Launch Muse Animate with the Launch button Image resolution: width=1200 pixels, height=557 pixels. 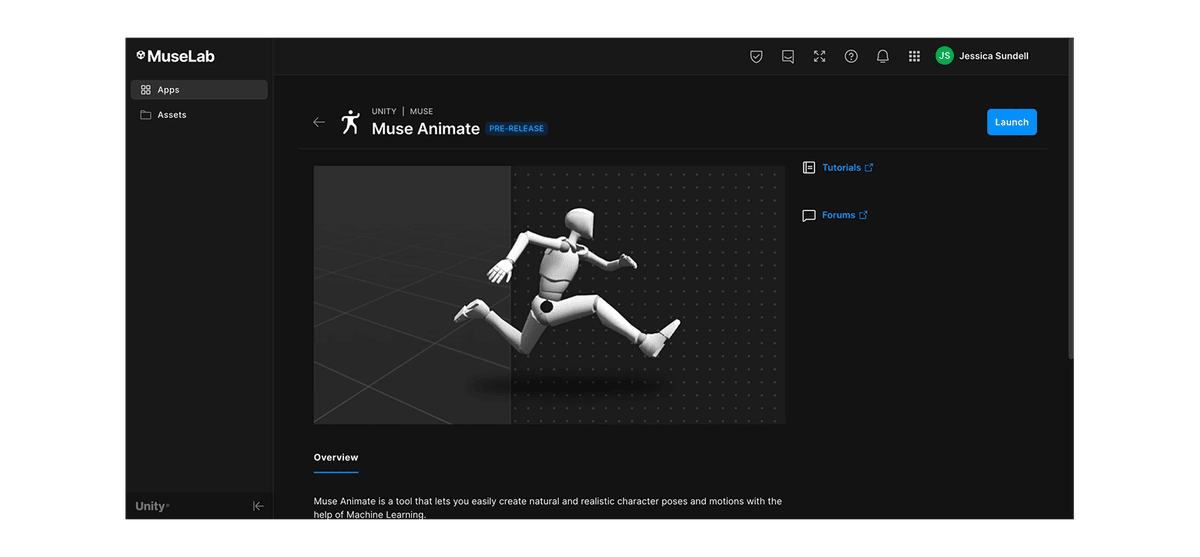click(1012, 122)
